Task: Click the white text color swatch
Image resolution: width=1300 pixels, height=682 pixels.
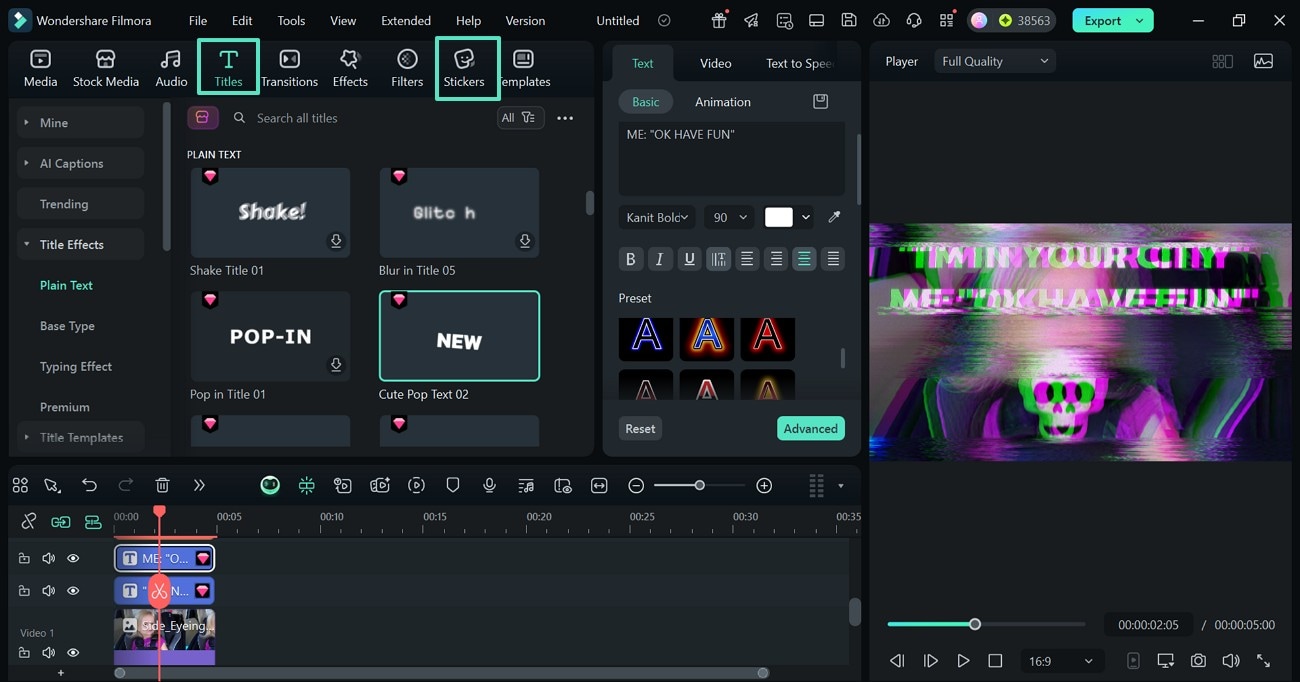Action: 779,217
